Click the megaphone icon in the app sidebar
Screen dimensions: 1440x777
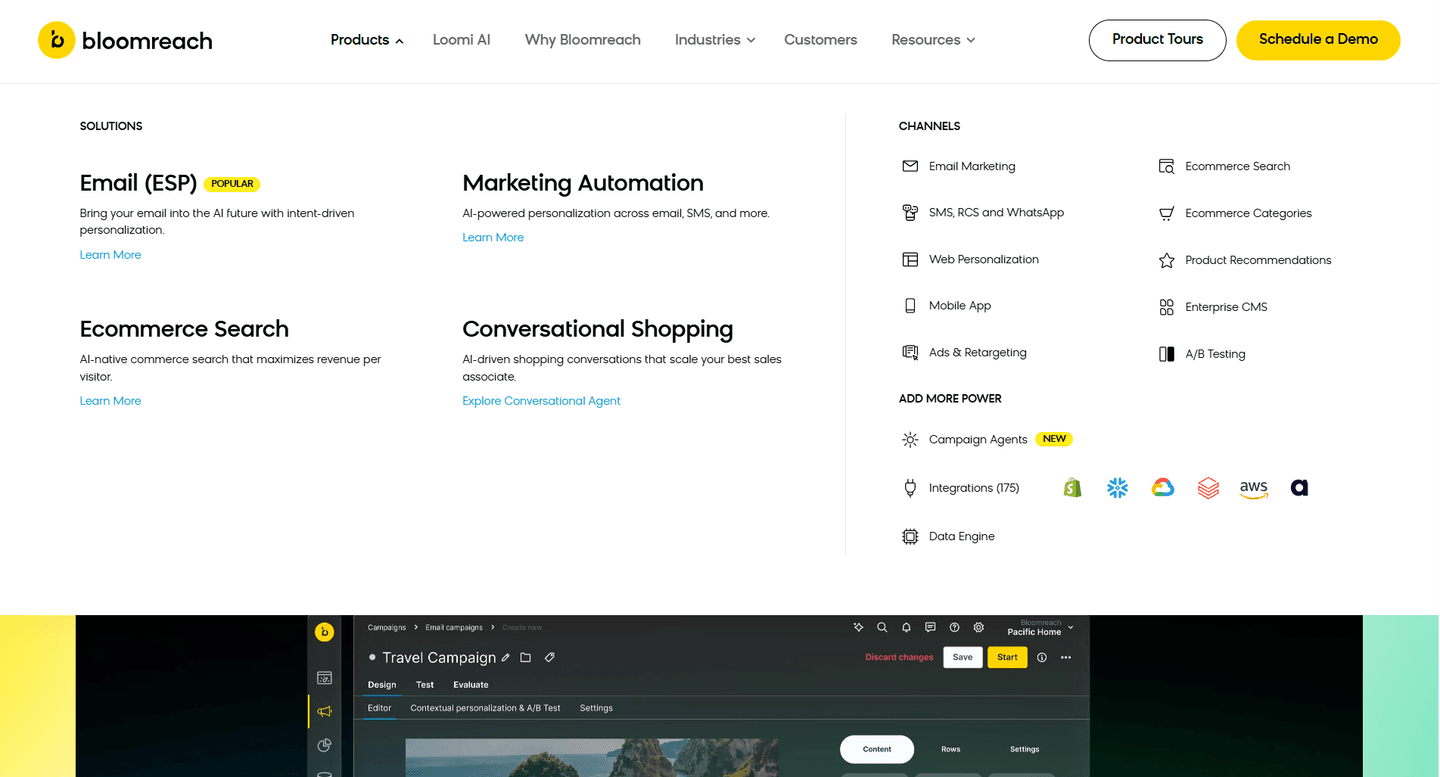pyautogui.click(x=324, y=711)
